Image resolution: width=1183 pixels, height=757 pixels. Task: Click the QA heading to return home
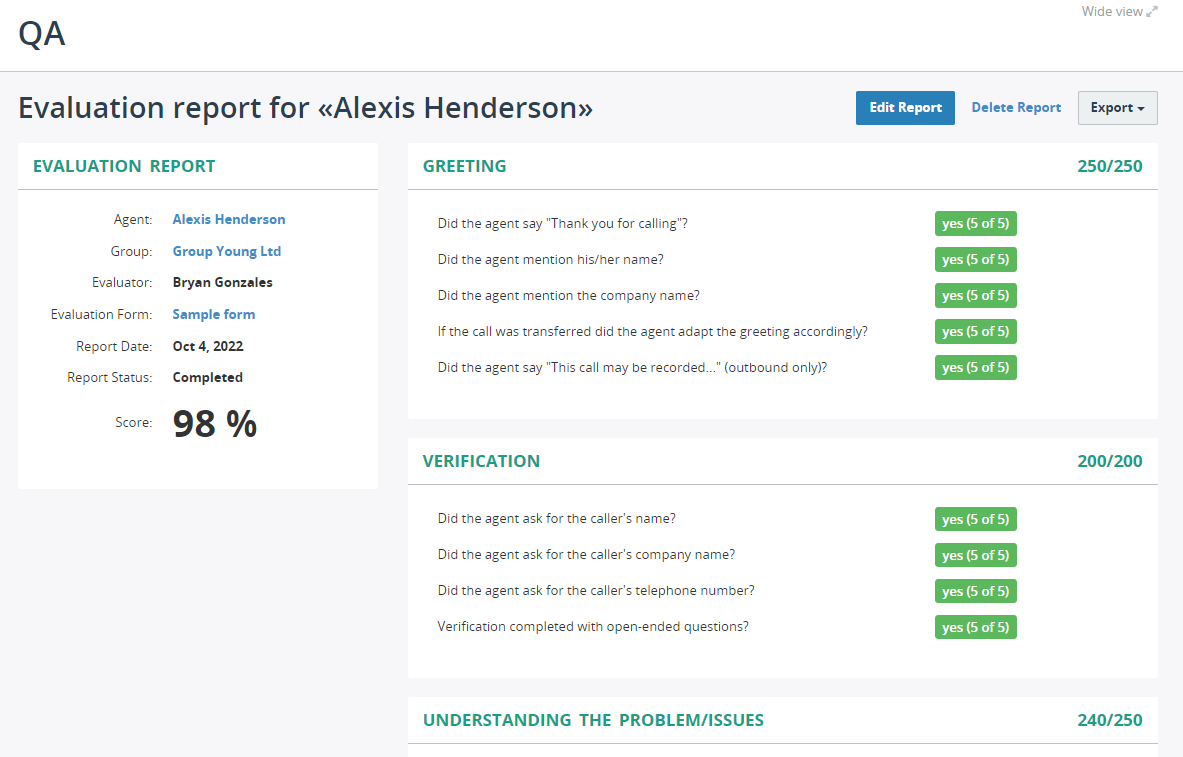pyautogui.click(x=42, y=33)
